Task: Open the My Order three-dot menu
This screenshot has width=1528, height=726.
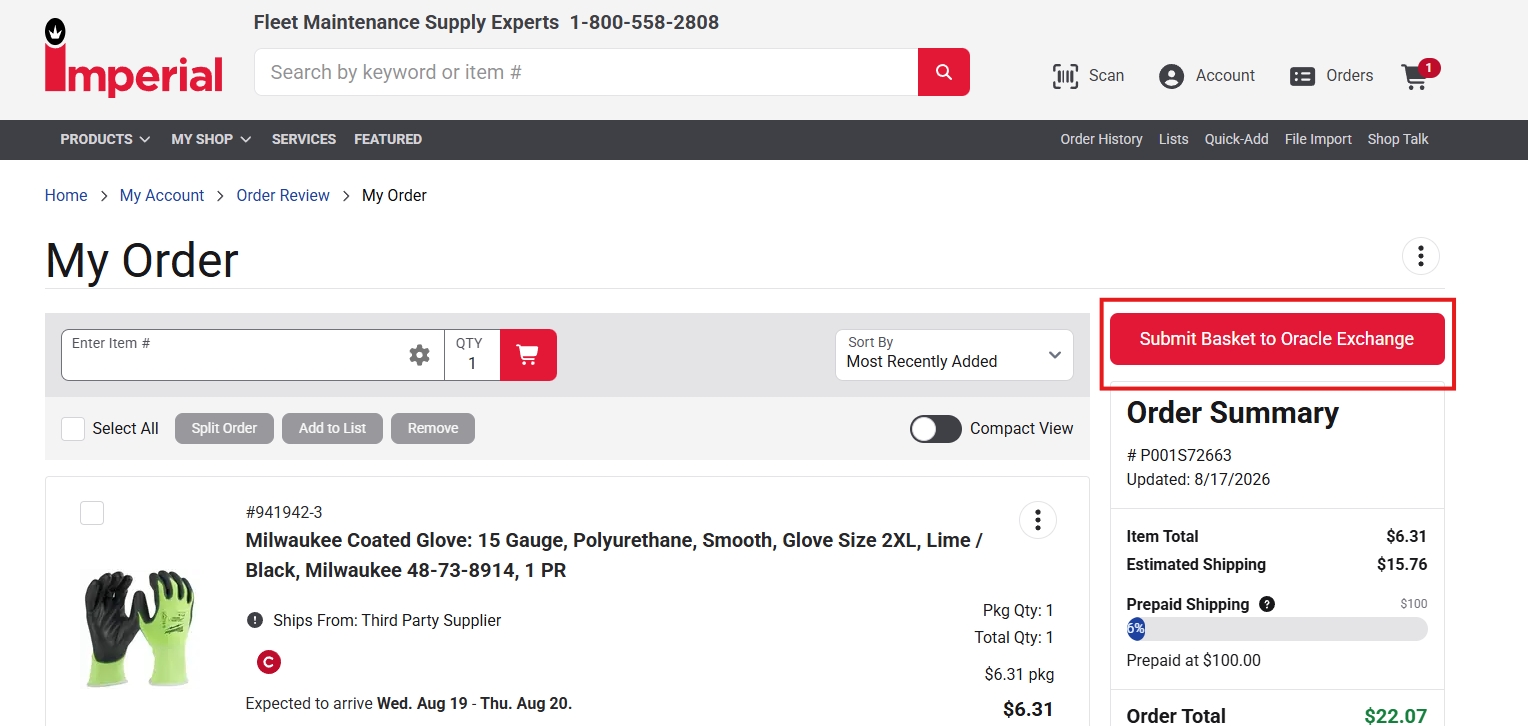Action: point(1421,256)
